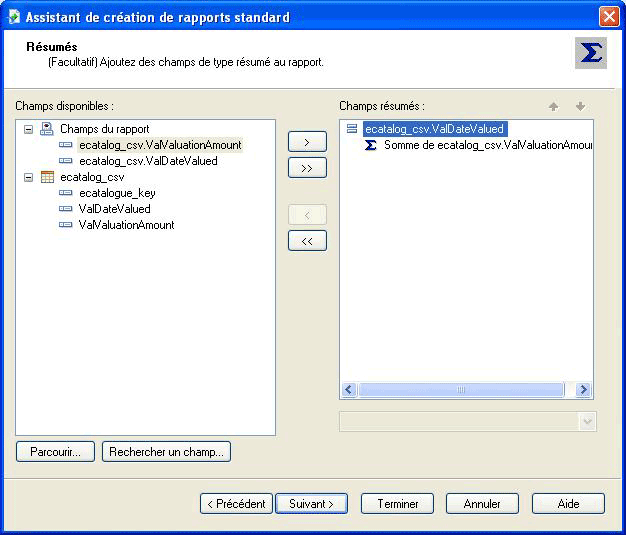Image resolution: width=626 pixels, height=535 pixels.
Task: Click the ecatalog_csv table icon
Action: click(46, 177)
